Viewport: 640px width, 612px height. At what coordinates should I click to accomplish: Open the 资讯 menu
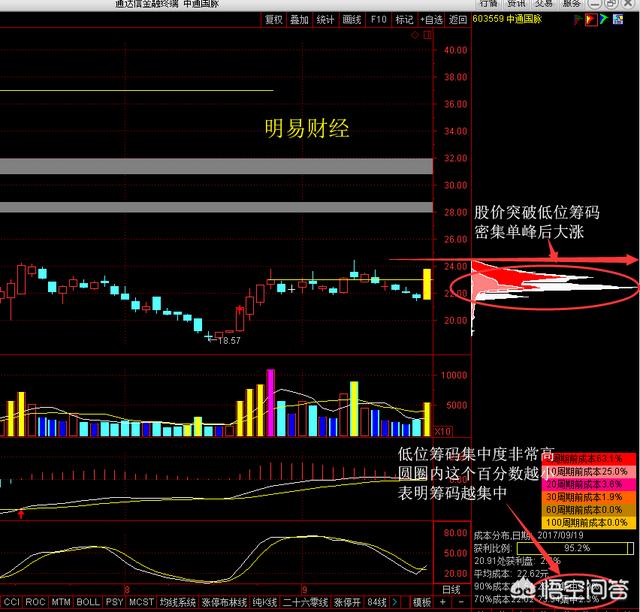click(x=516, y=3)
